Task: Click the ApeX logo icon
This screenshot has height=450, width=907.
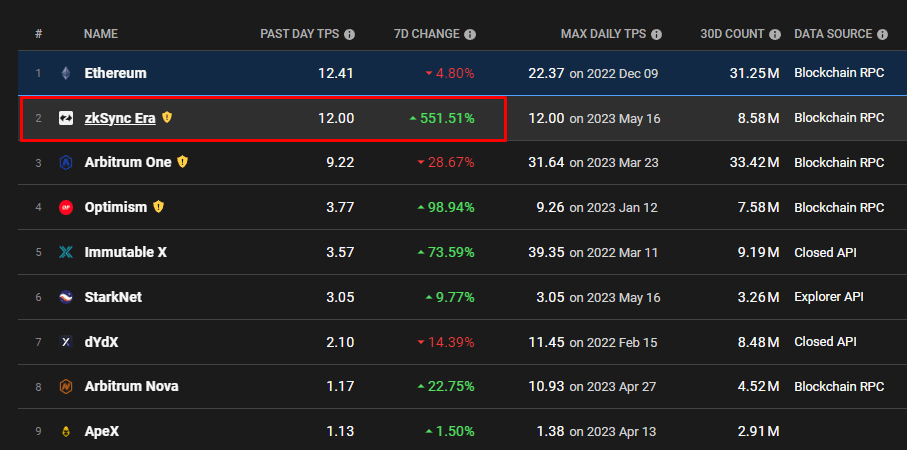Action: click(x=66, y=431)
